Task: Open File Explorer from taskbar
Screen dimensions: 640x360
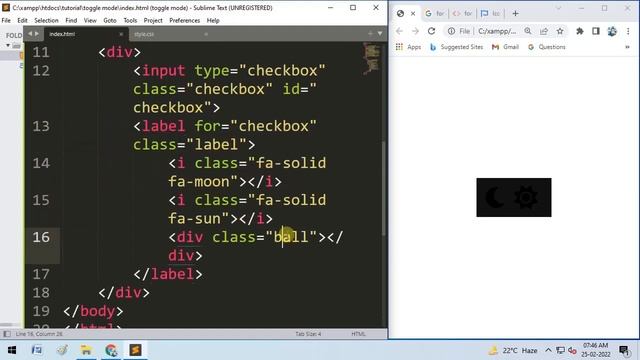Action: pos(86,350)
